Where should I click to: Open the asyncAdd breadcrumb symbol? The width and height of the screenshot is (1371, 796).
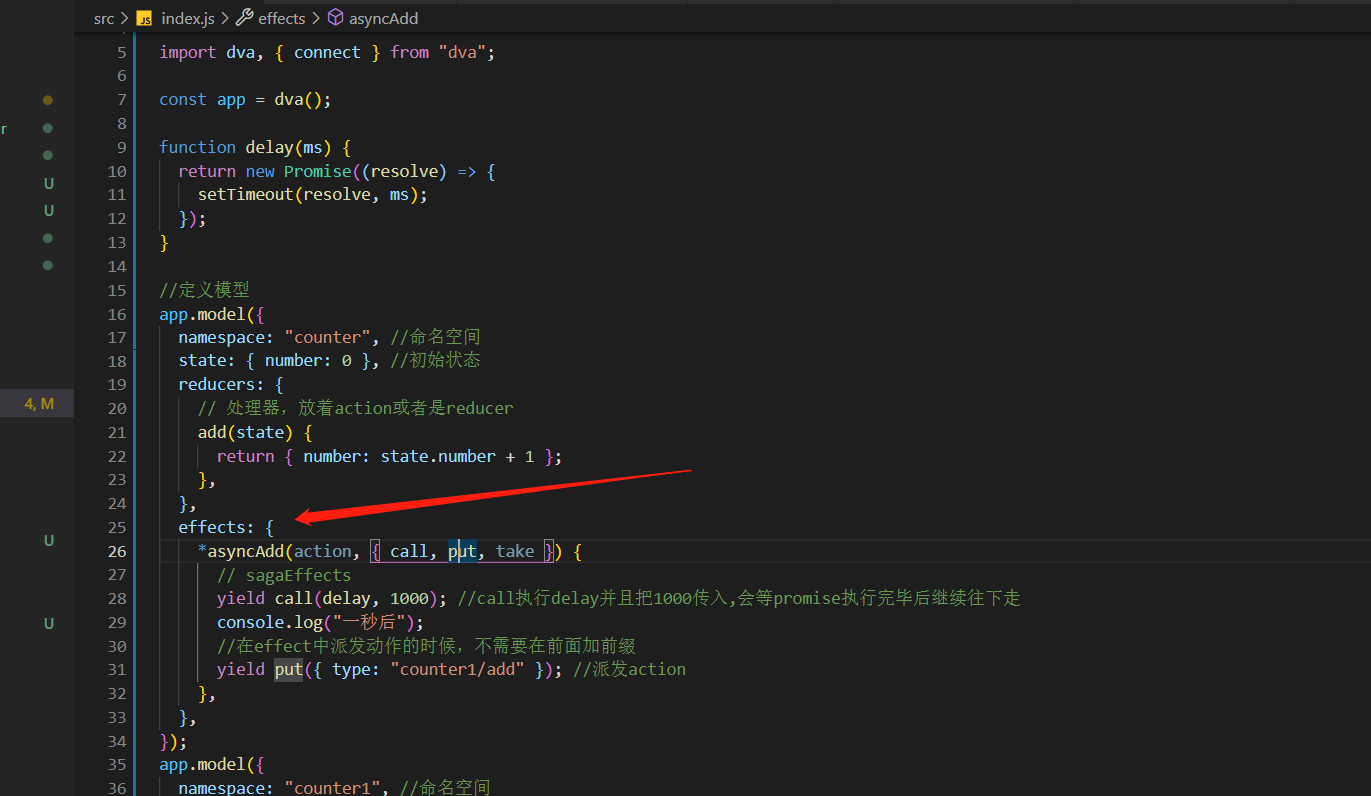pos(384,18)
